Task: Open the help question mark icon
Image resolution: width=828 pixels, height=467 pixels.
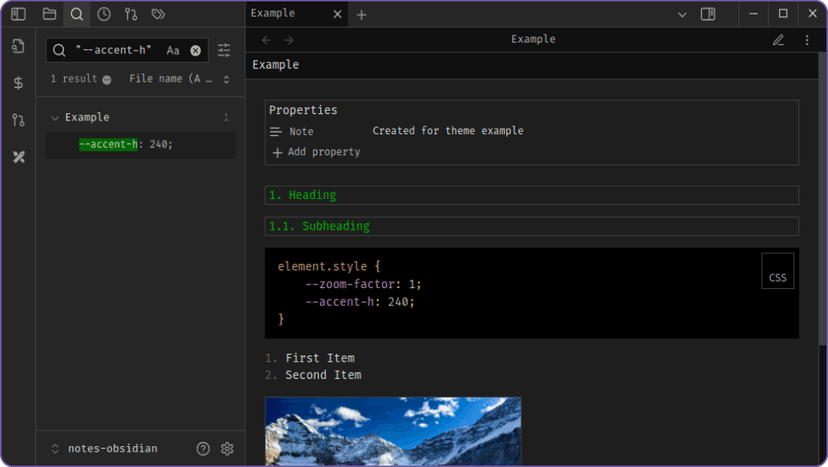Action: pos(203,449)
